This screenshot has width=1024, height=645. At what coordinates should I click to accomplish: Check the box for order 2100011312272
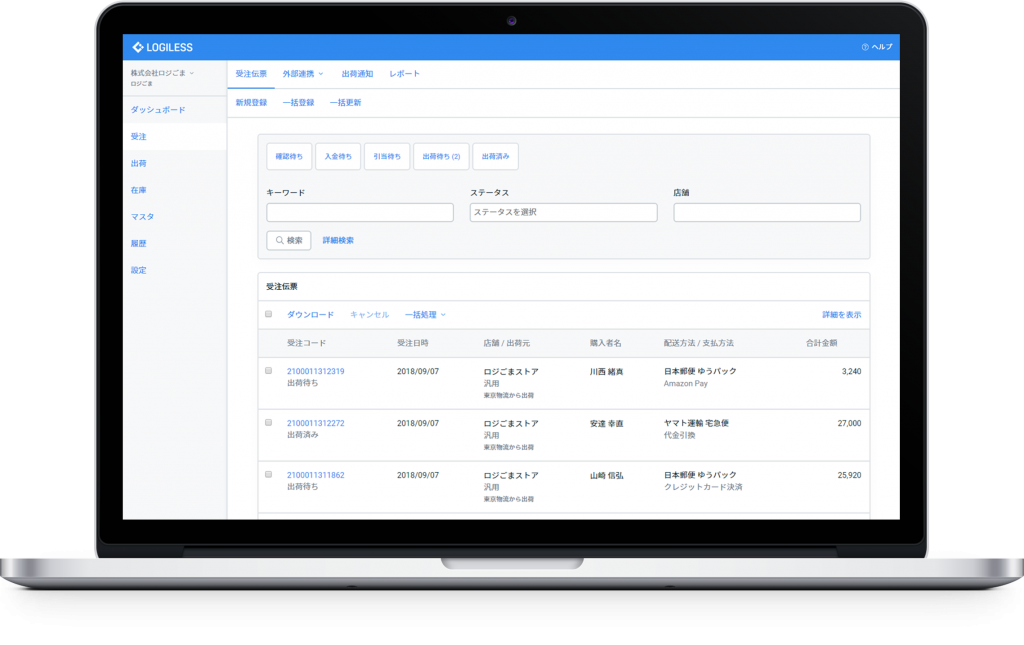[x=268, y=422]
